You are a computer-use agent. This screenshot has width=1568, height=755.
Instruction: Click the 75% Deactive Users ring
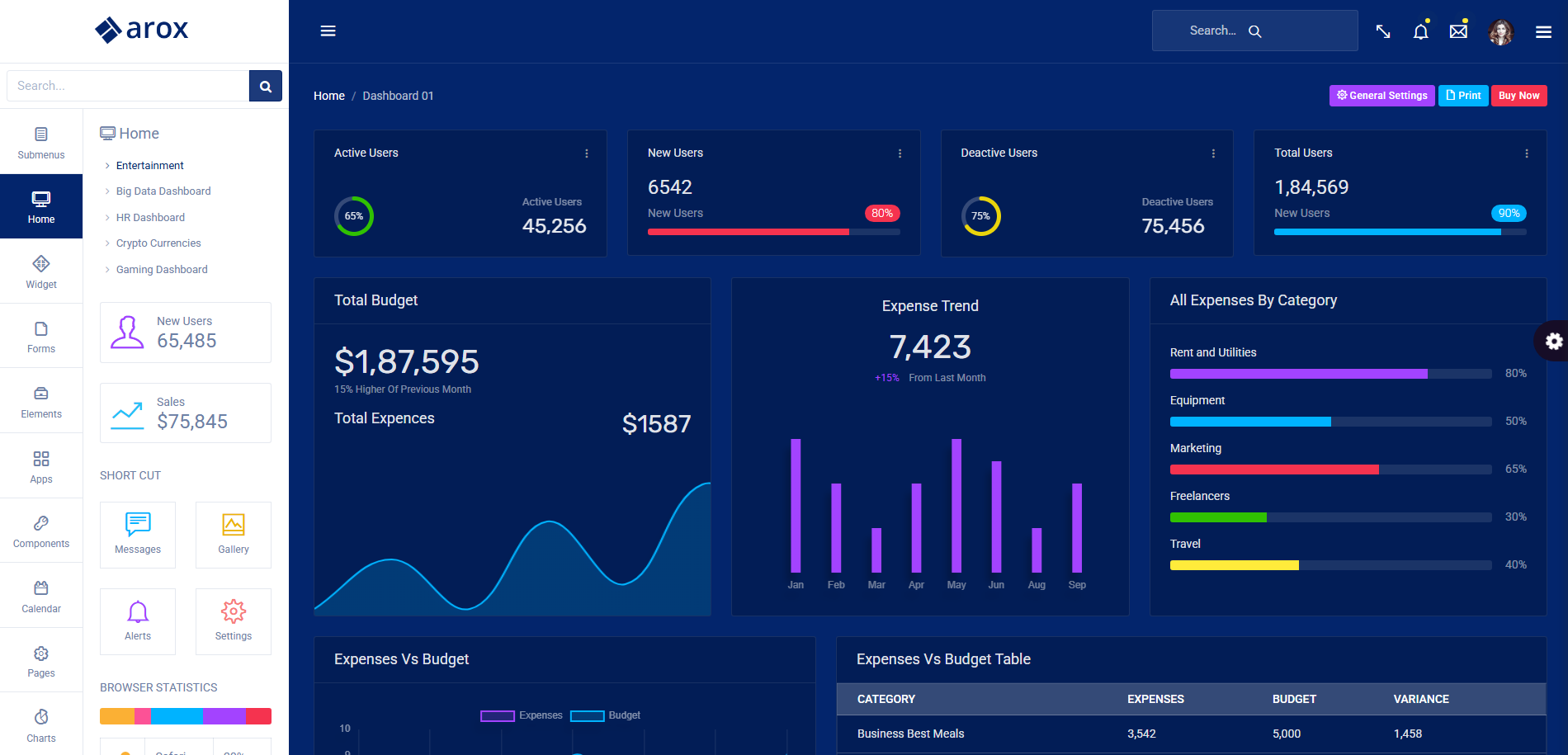[980, 216]
